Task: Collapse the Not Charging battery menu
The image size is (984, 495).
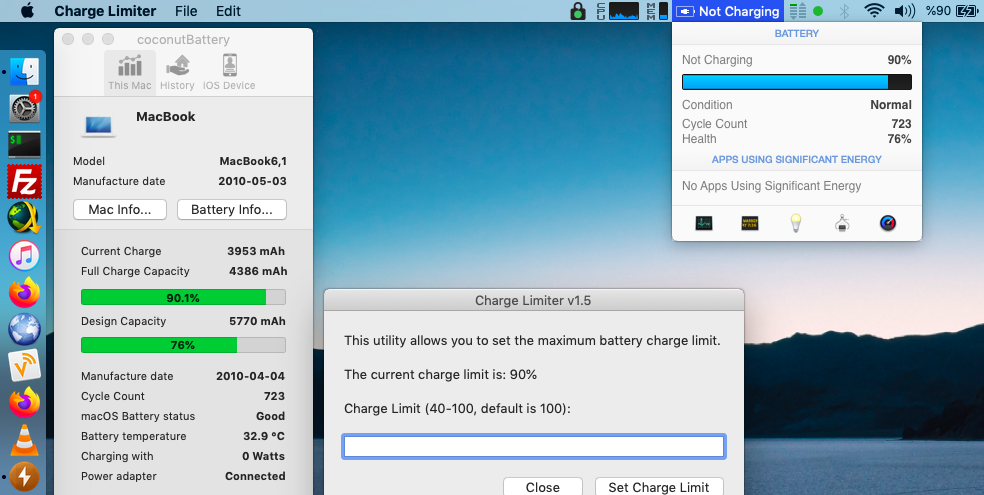Action: (x=728, y=11)
